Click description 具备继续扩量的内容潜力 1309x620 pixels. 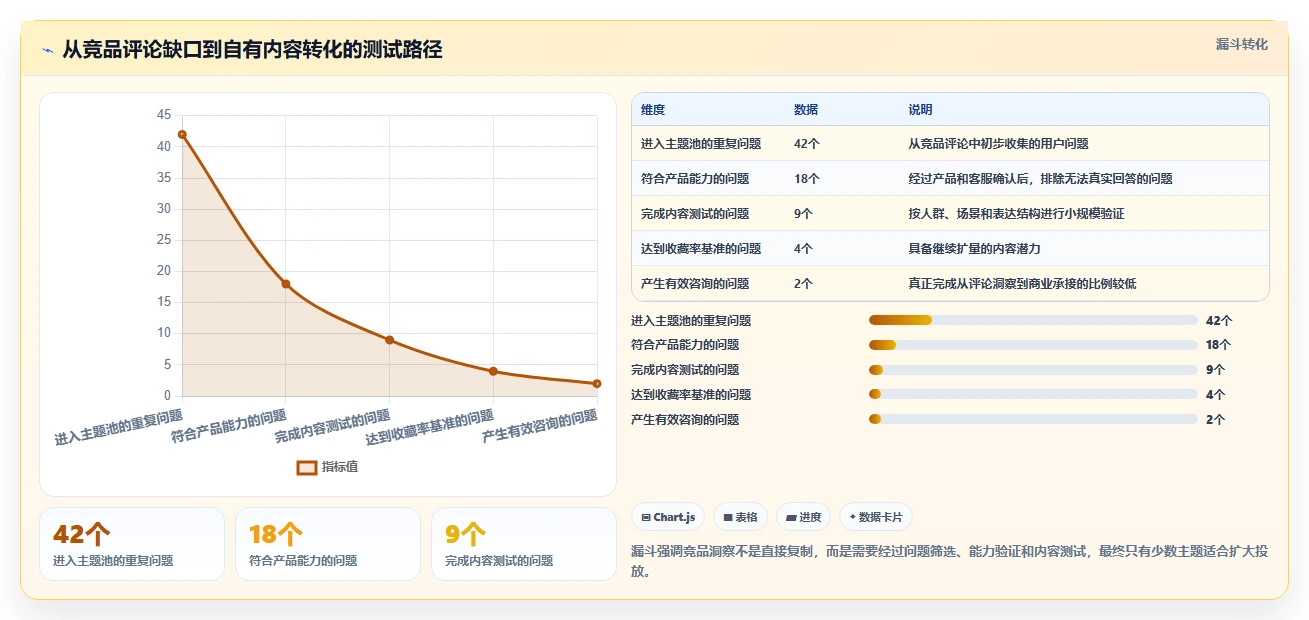[974, 249]
